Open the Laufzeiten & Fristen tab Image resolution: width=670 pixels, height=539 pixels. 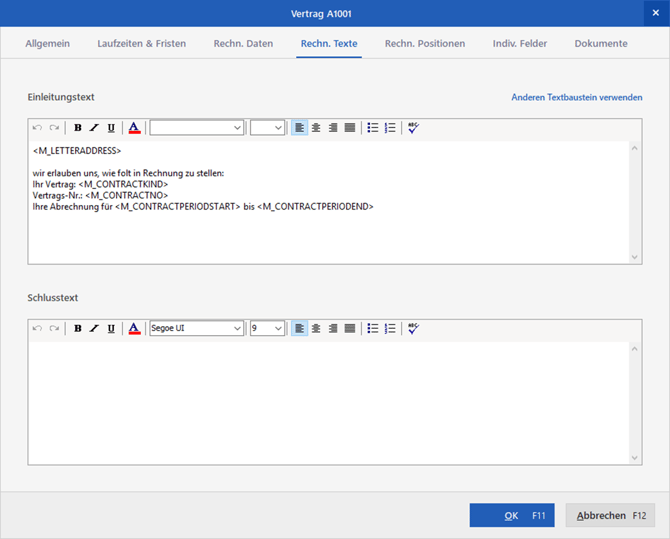click(x=143, y=44)
